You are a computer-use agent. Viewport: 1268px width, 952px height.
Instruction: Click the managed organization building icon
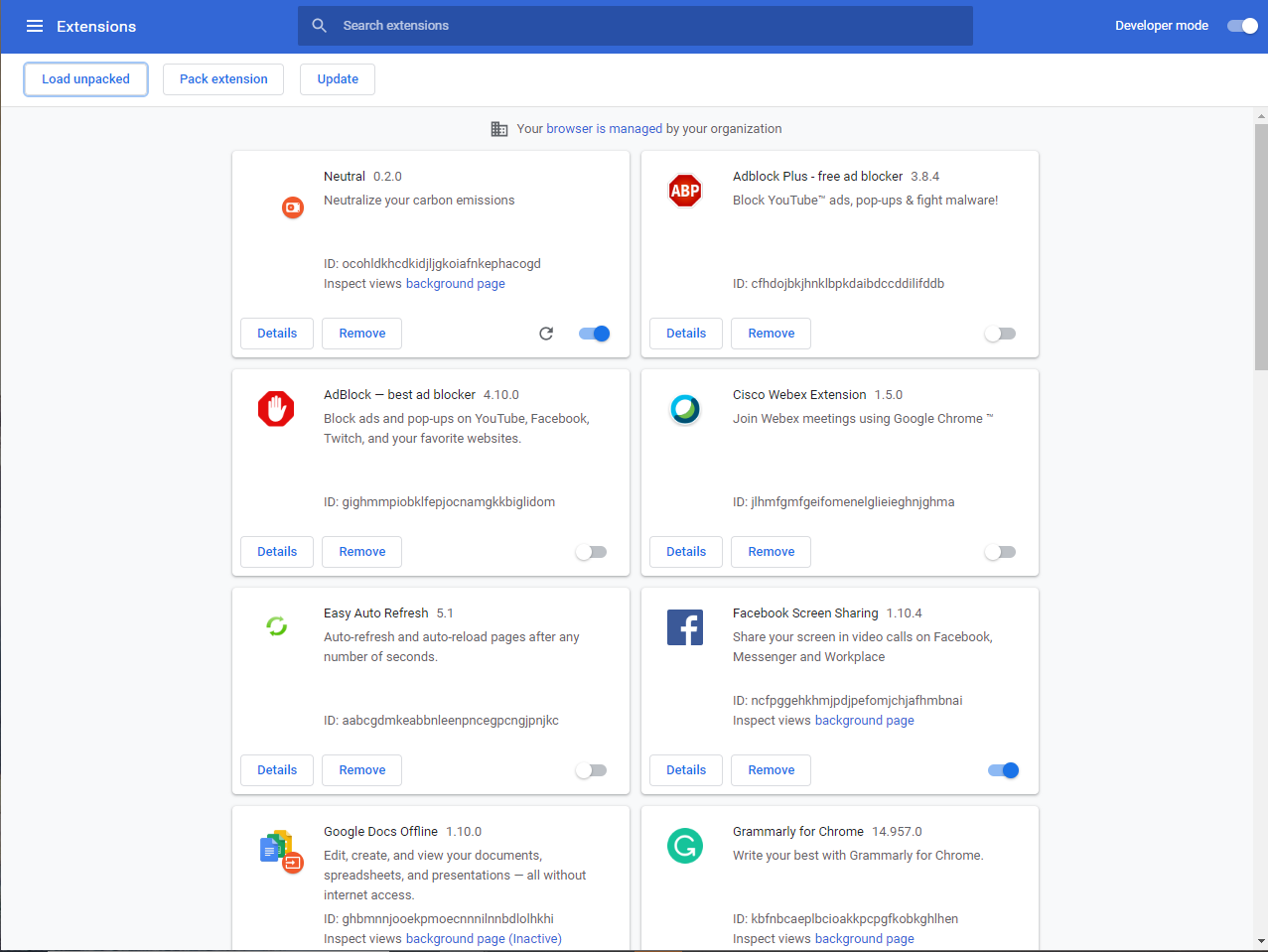(499, 129)
